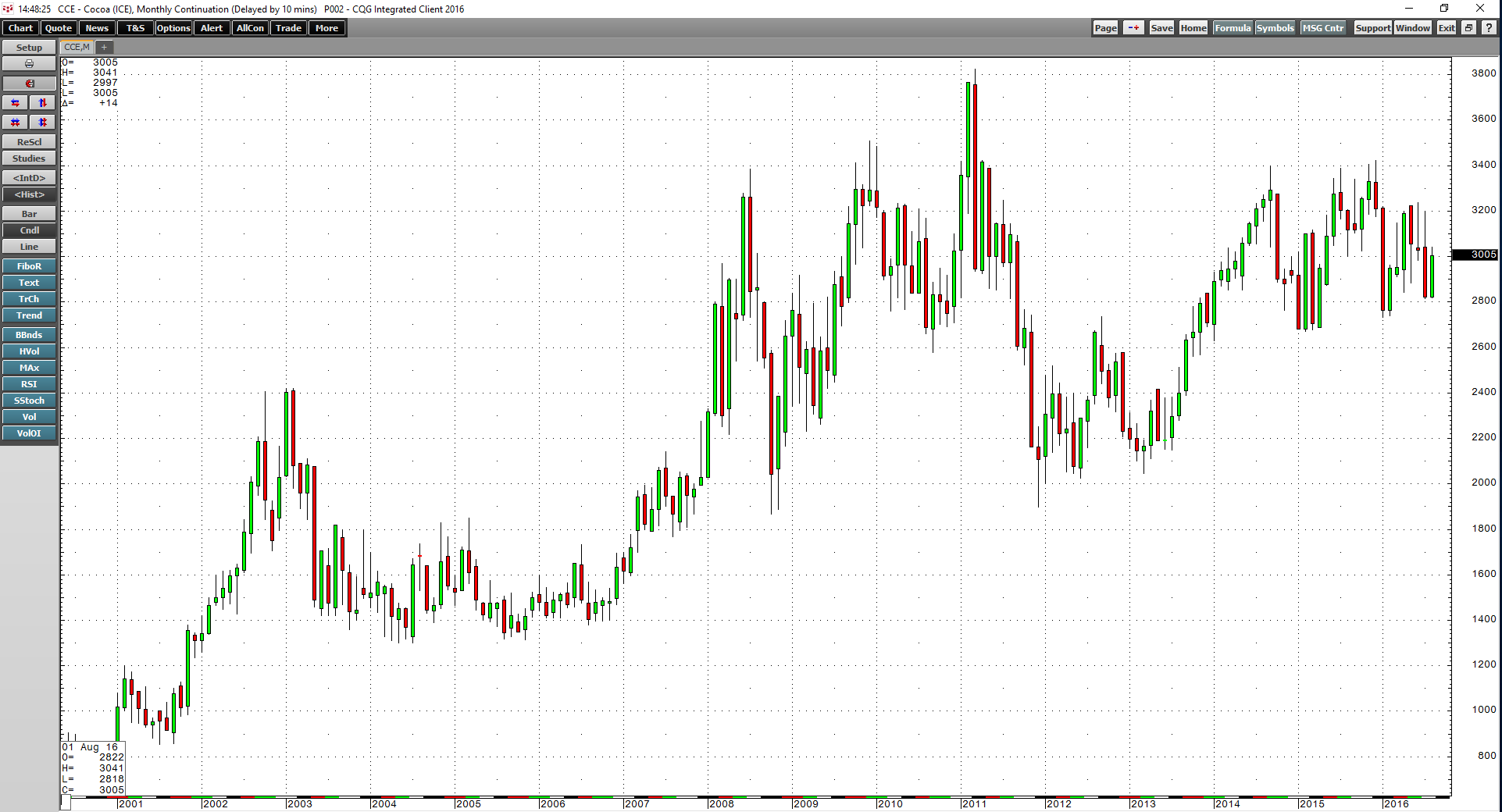This screenshot has width=1502, height=812.
Task: Switch to <Hist> historical mode
Action: tap(29, 194)
